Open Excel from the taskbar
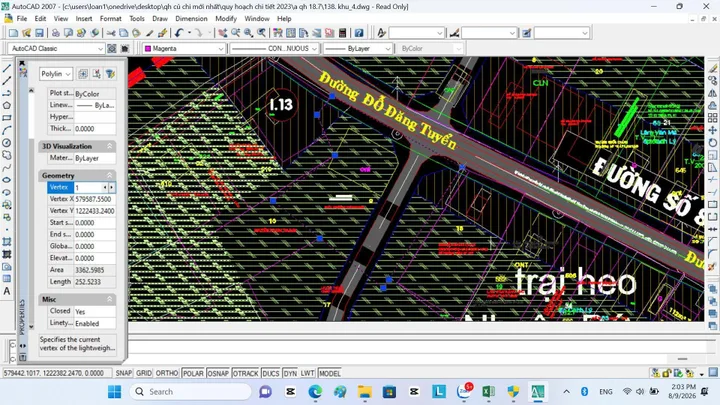The height and width of the screenshot is (405, 720). click(x=488, y=392)
